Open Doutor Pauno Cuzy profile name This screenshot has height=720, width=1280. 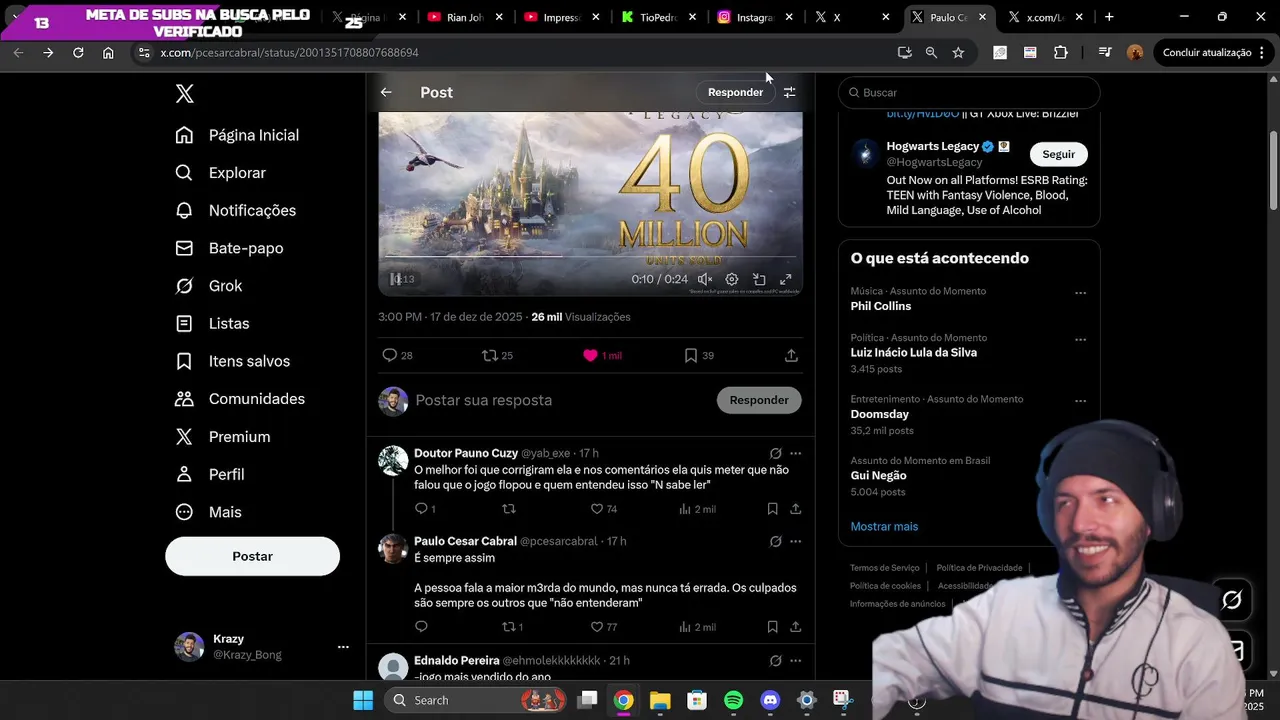[466, 453]
